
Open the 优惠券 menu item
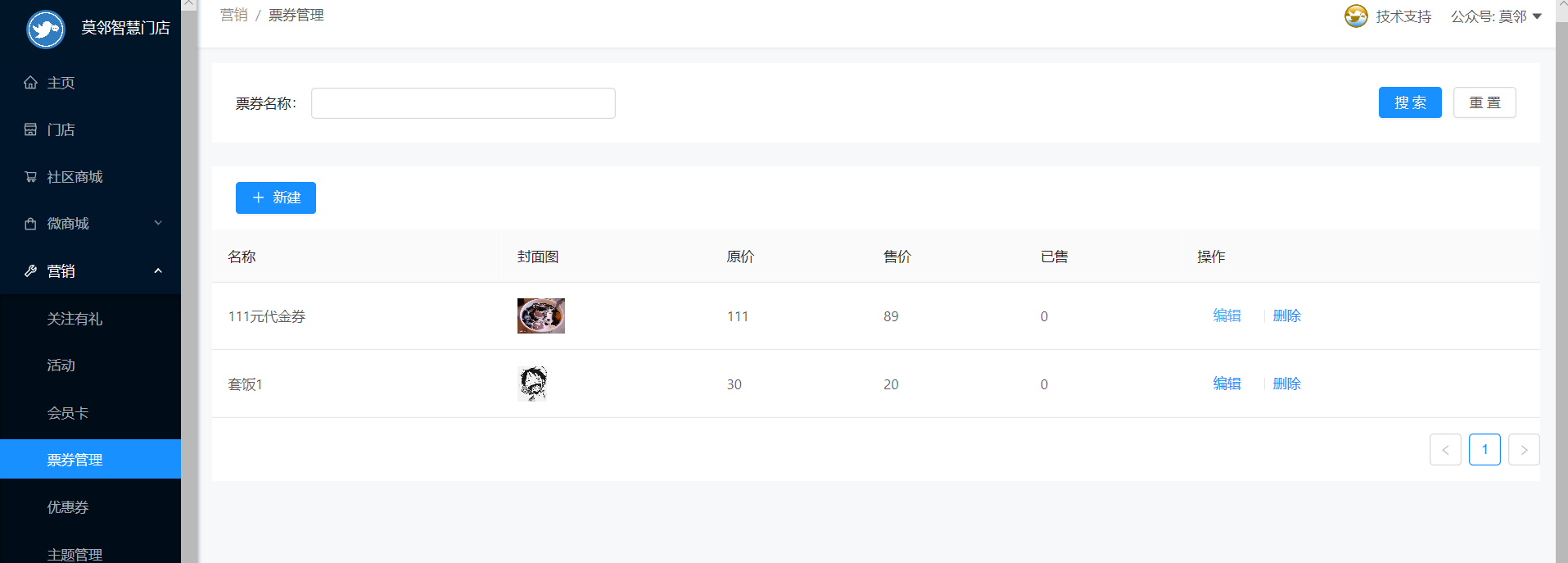(68, 507)
